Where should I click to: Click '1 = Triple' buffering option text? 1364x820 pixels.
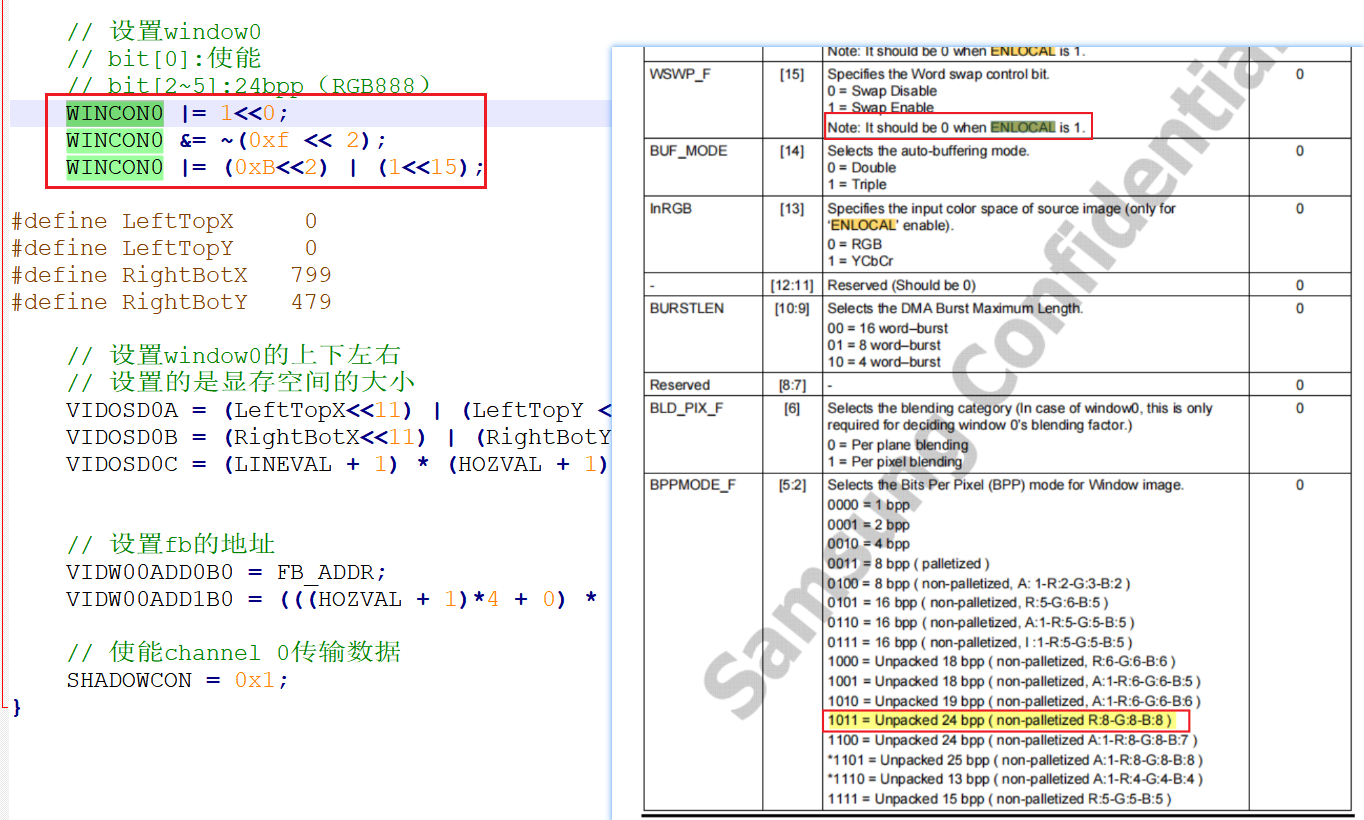coord(857,184)
